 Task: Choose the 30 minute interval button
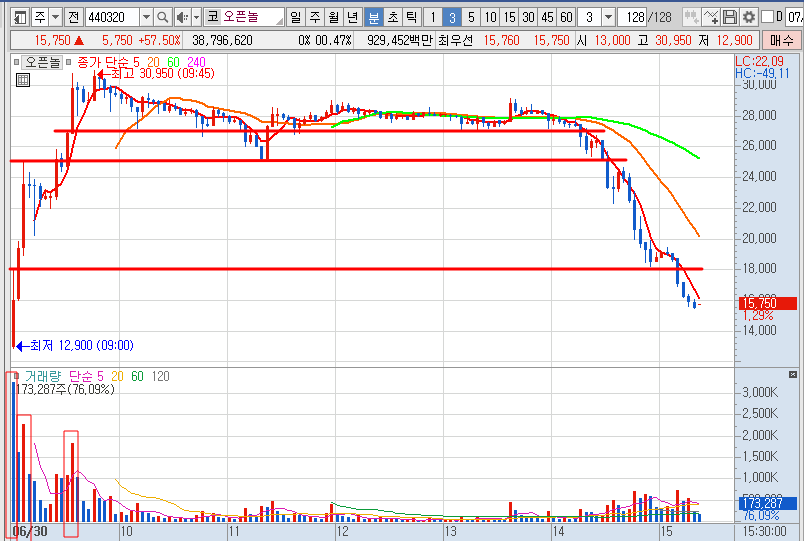click(528, 17)
